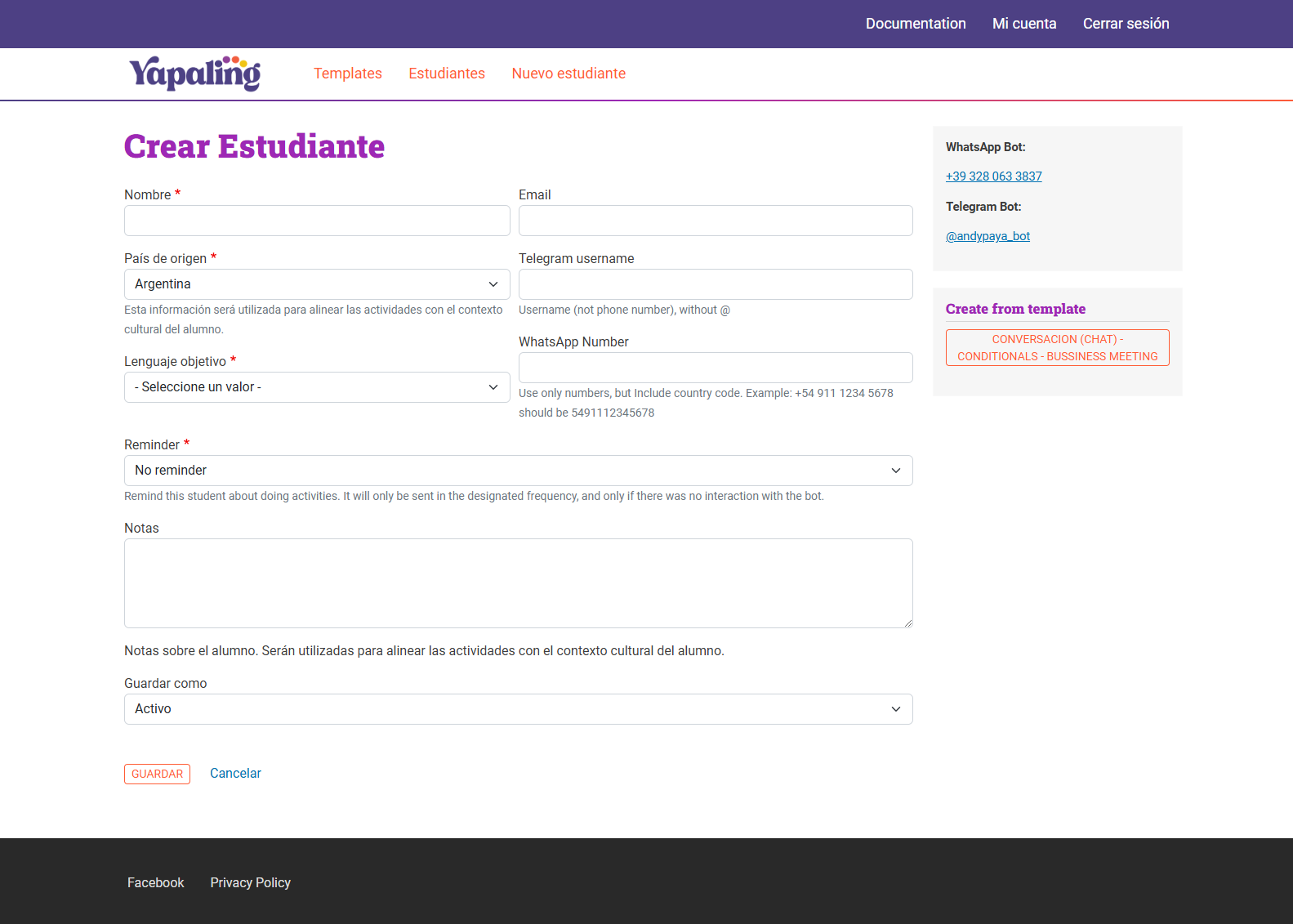The image size is (1293, 924).
Task: Go to the Estudiantes page
Action: tap(446, 74)
